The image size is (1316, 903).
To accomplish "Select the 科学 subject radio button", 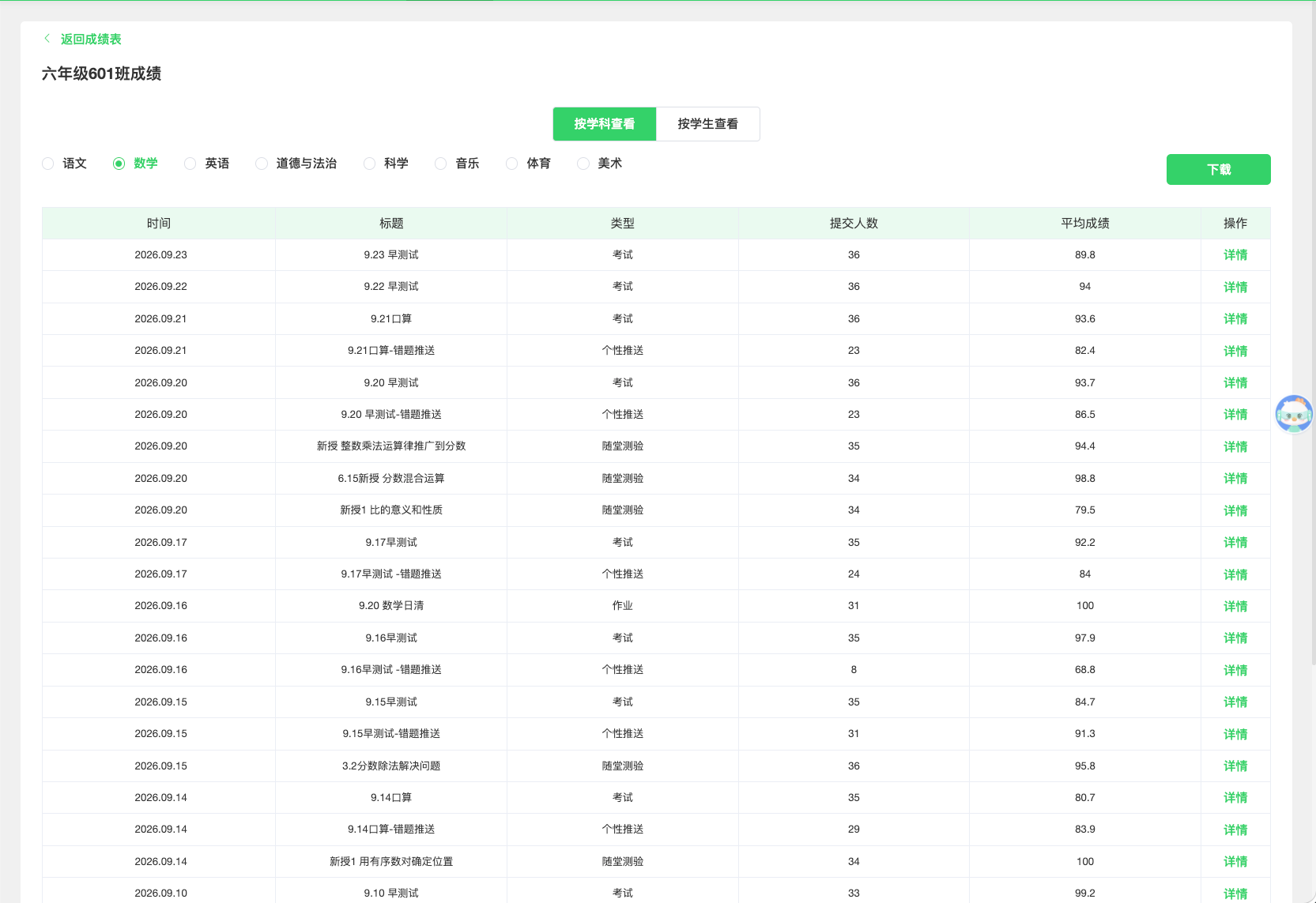I will tap(370, 164).
